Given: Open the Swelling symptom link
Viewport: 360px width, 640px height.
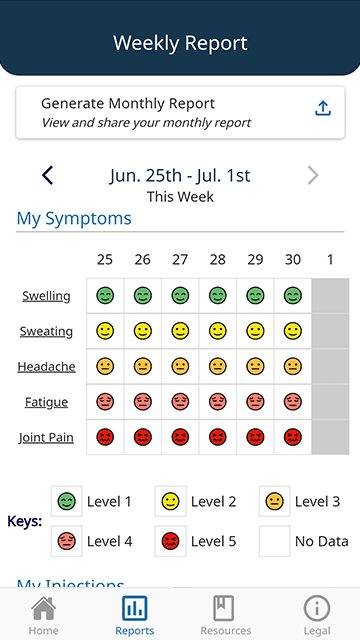Looking at the screenshot, I should (46, 296).
